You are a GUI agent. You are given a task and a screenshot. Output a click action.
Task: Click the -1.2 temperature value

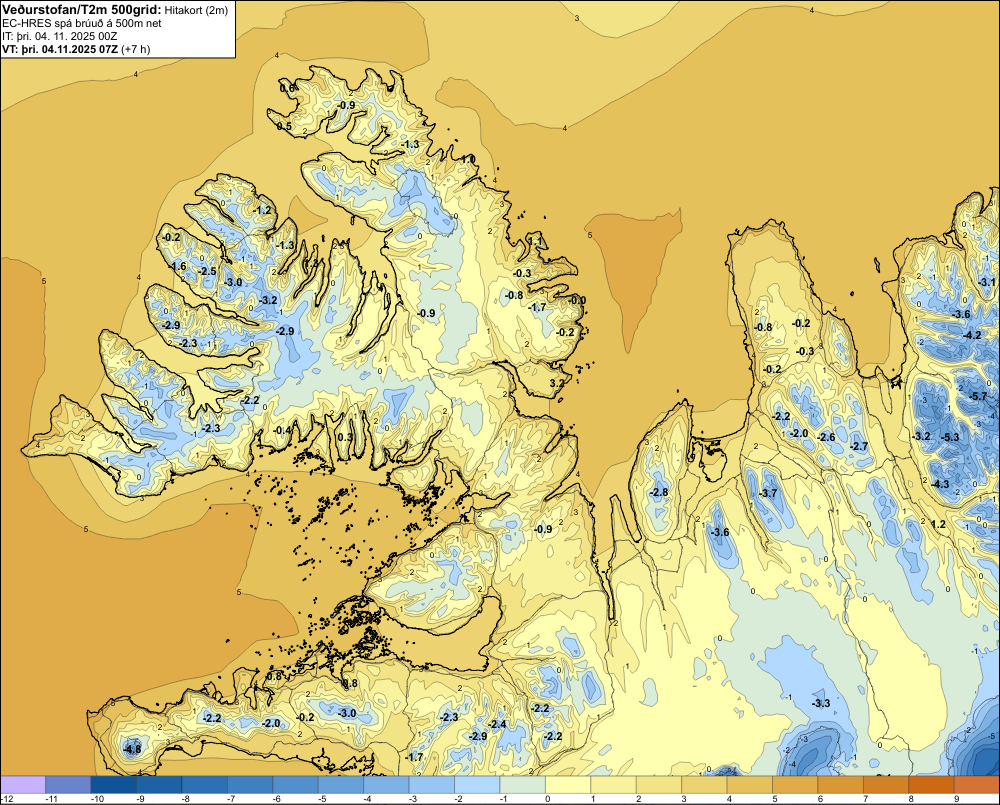262,210
